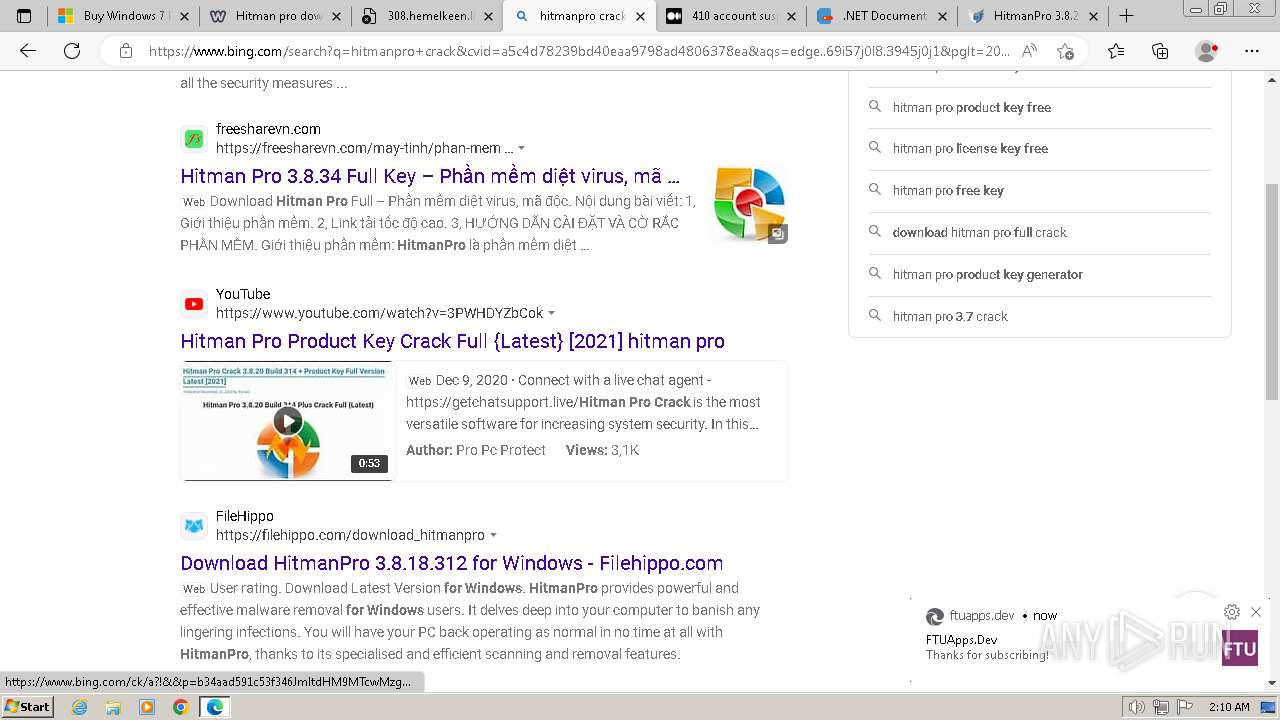
Task: Open the Windows Start menu
Action: point(27,707)
